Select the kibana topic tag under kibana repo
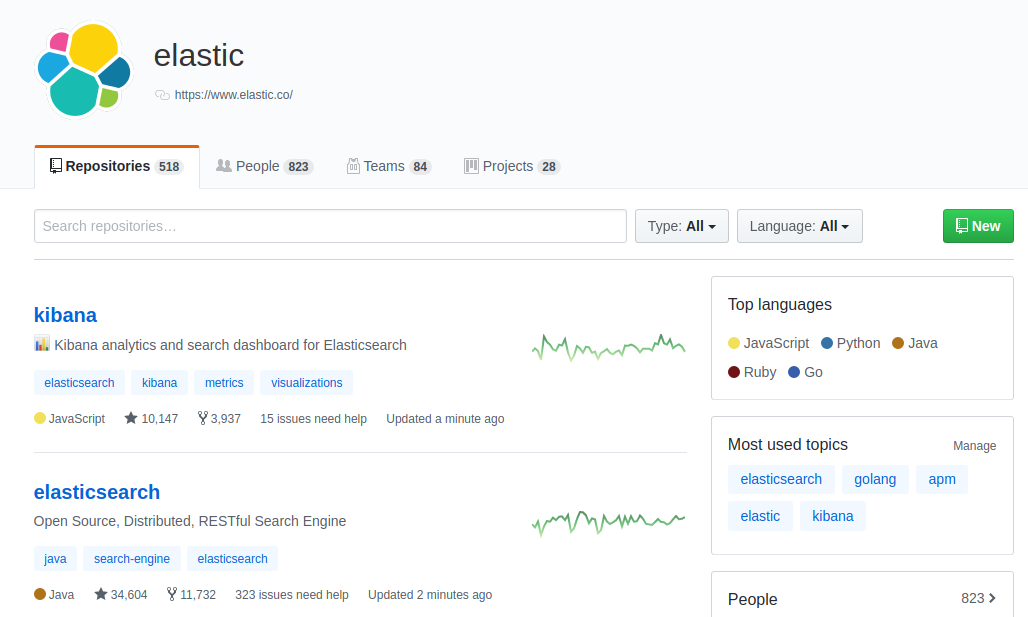Viewport: 1028px width, 617px height. coord(159,383)
